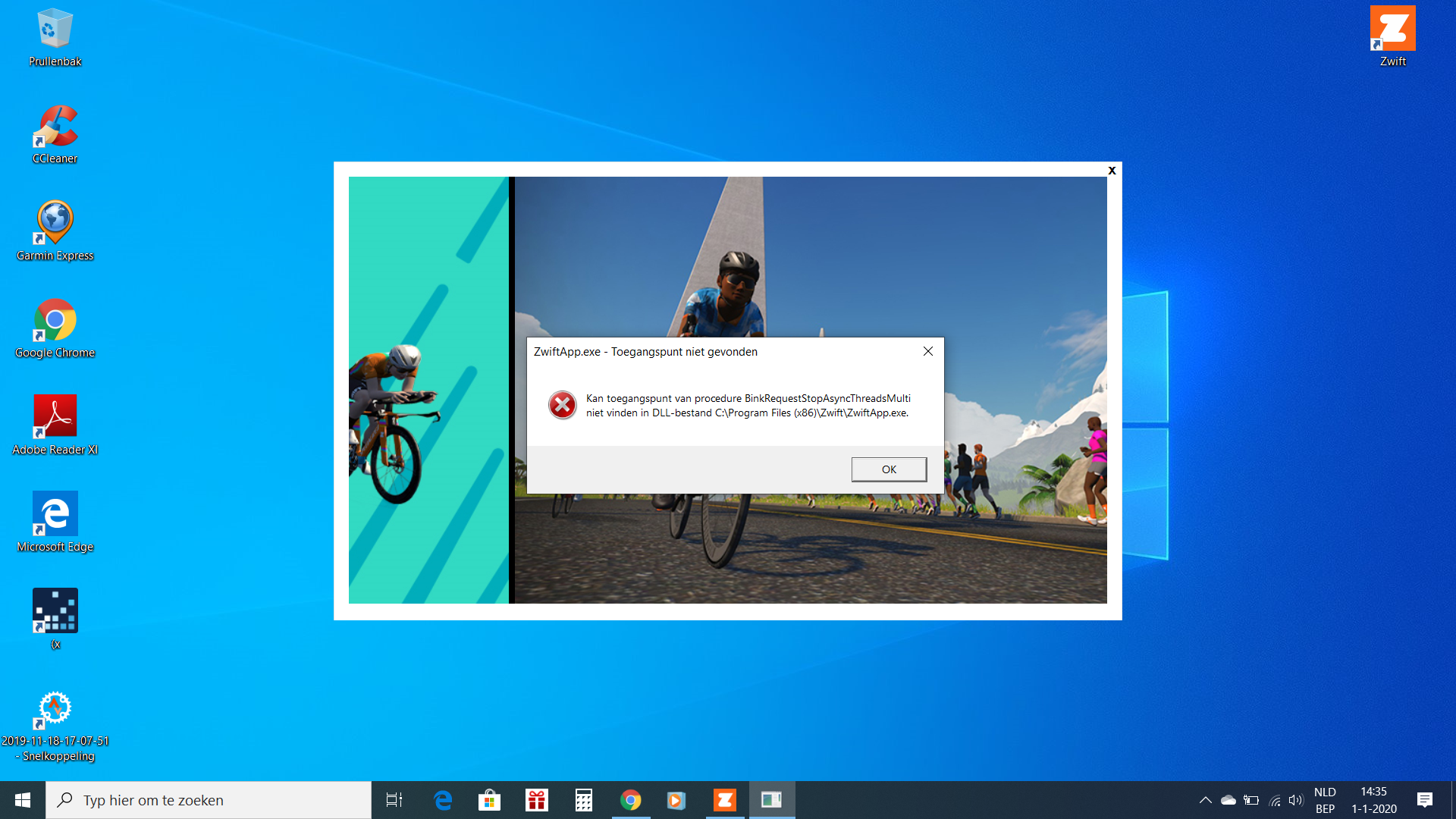Expand hidden system tray icons
This screenshot has width=1456, height=819.
(x=1205, y=800)
